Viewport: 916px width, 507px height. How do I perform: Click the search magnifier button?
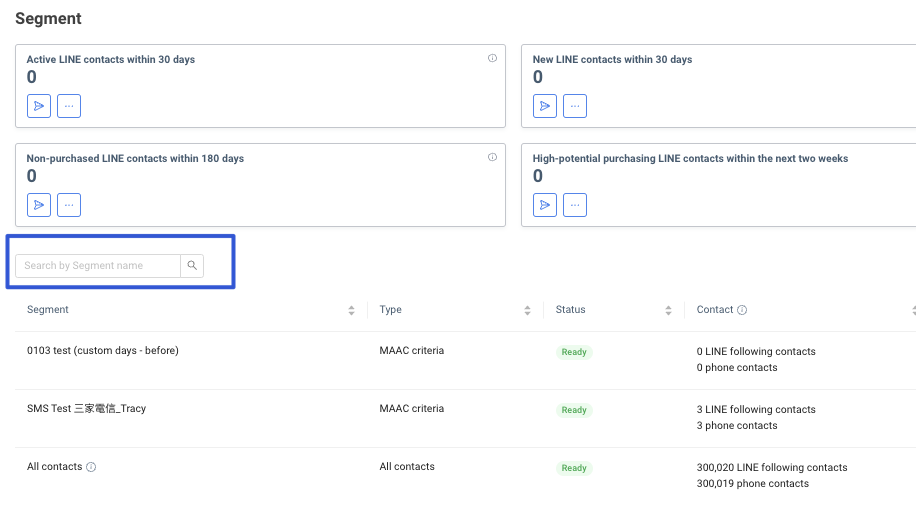[192, 266]
